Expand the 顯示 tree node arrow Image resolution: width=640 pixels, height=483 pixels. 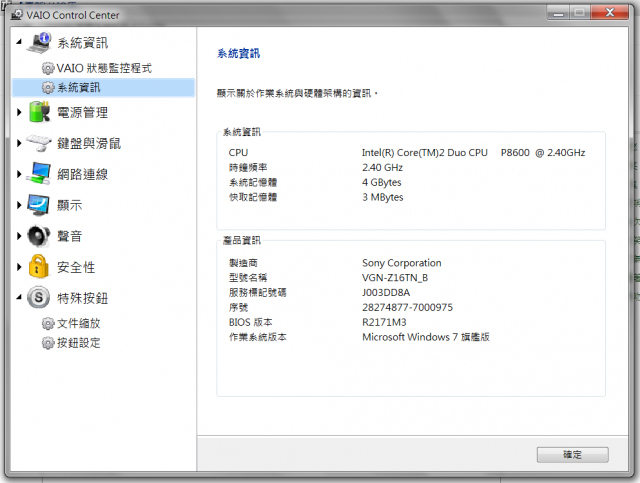(x=19, y=205)
